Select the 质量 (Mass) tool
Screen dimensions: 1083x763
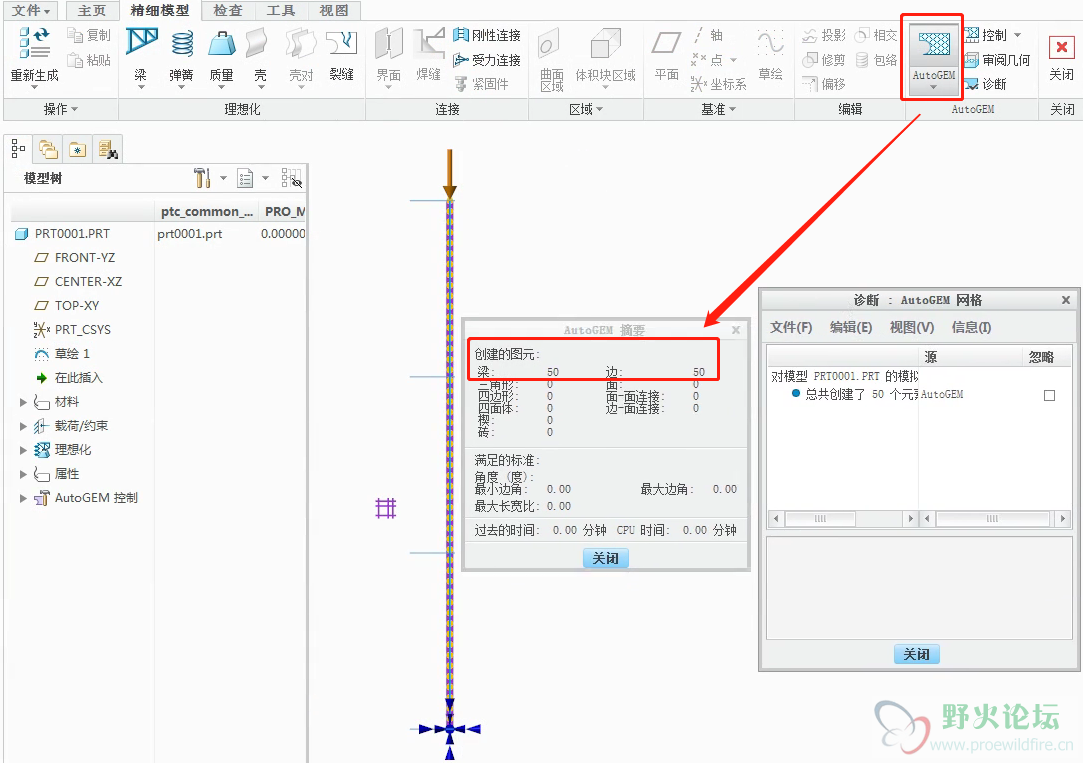[x=221, y=44]
